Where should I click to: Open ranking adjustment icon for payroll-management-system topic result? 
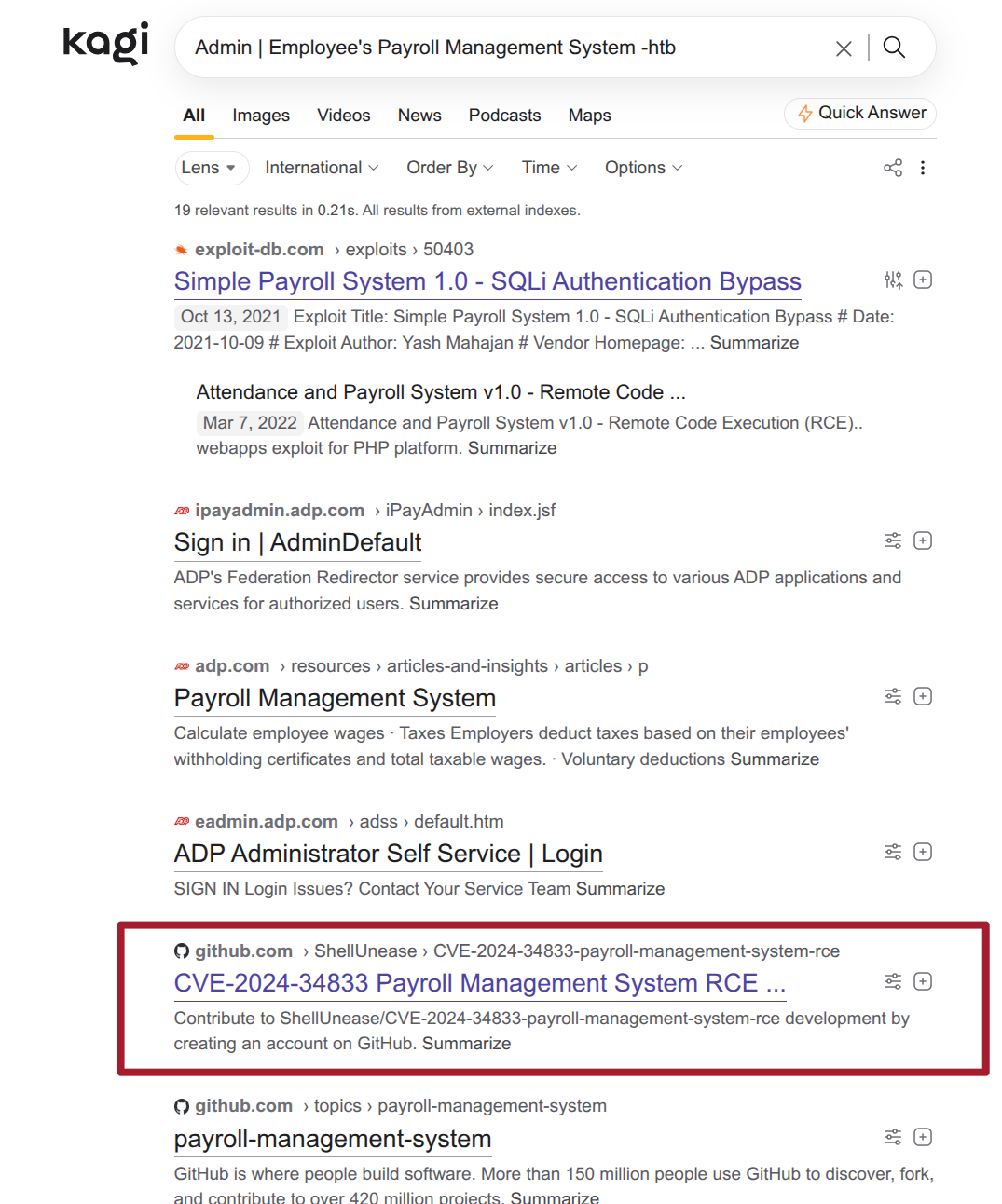893,1137
